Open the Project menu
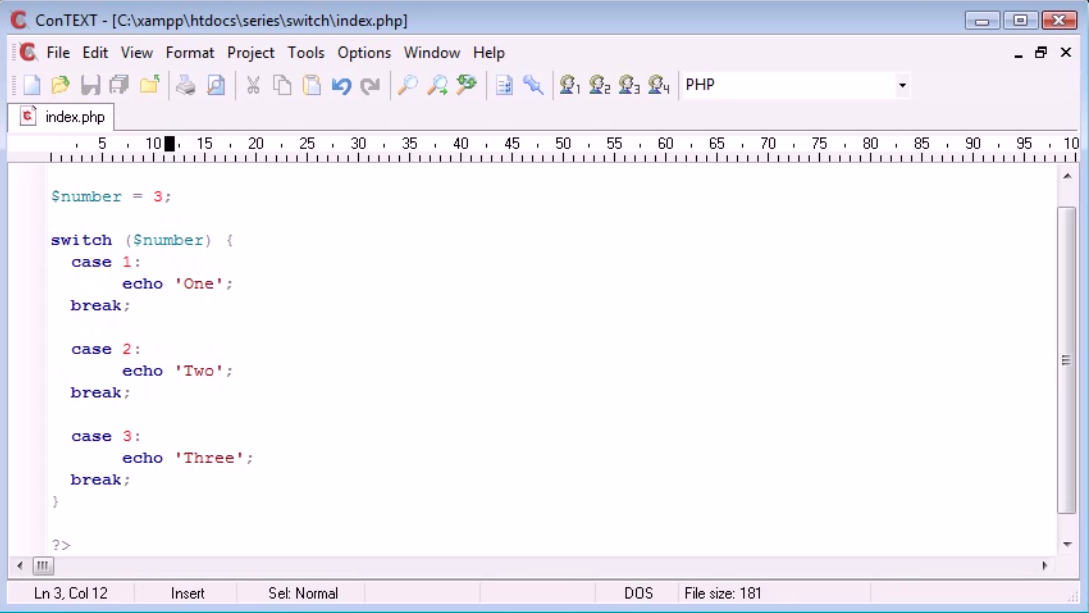Screen dimensions: 1089x613 point(251,53)
